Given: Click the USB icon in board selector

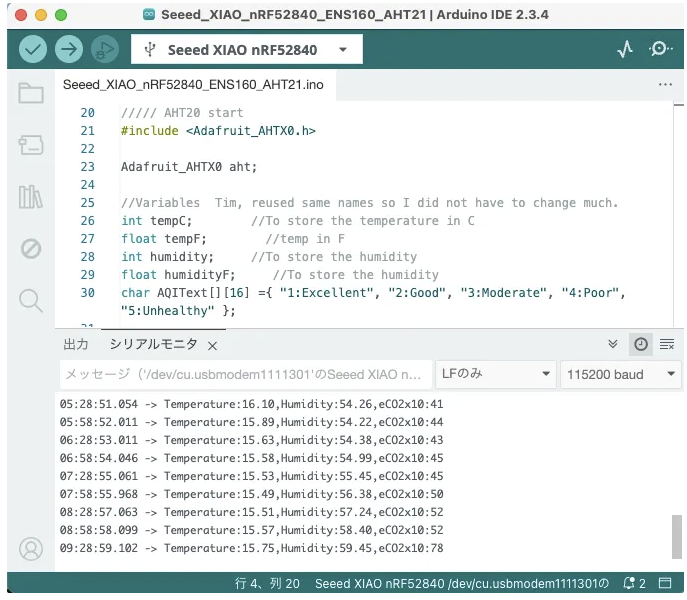Looking at the screenshot, I should pyautogui.click(x=150, y=50).
